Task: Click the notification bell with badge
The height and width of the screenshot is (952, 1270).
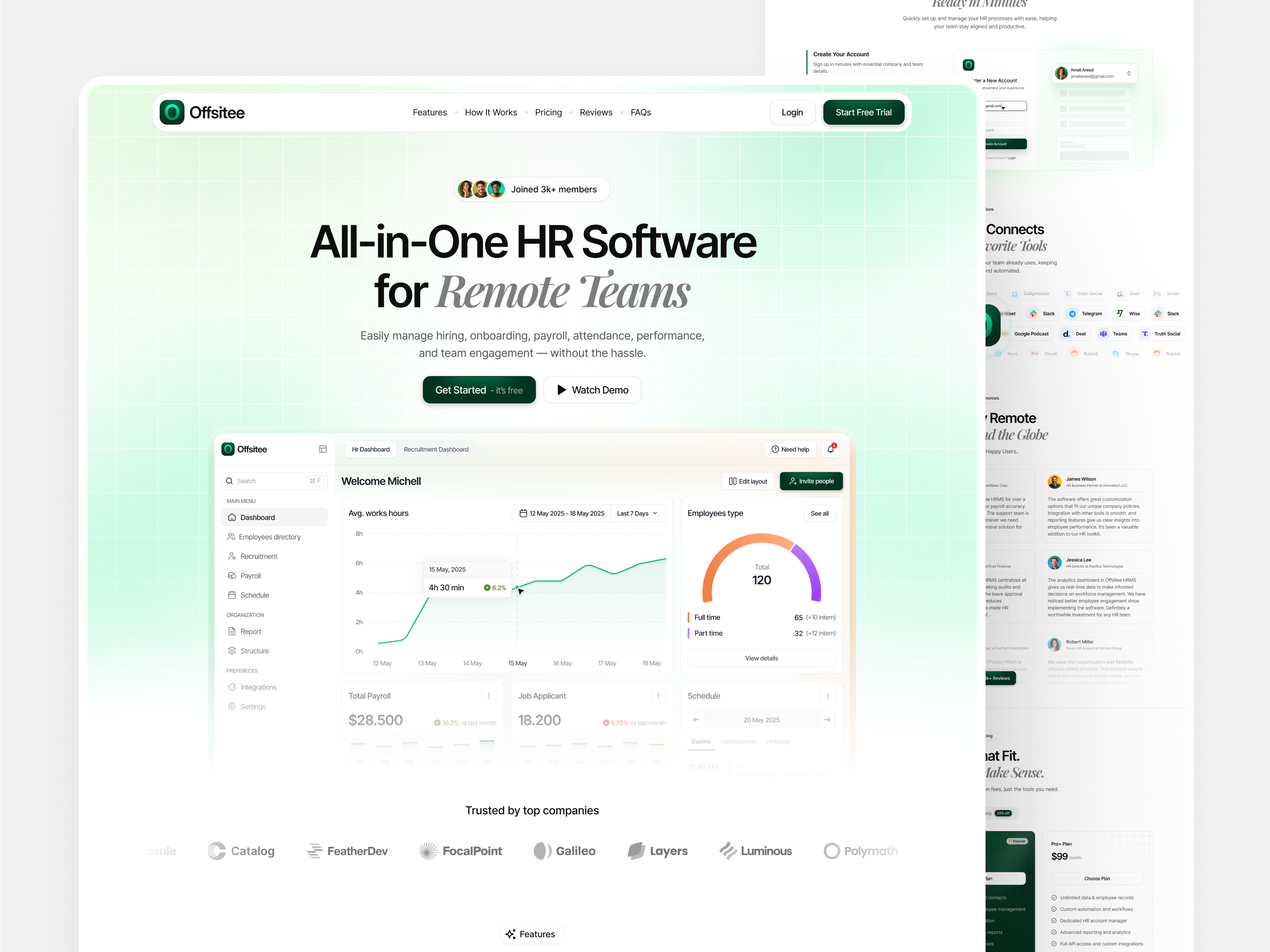Action: point(830,449)
